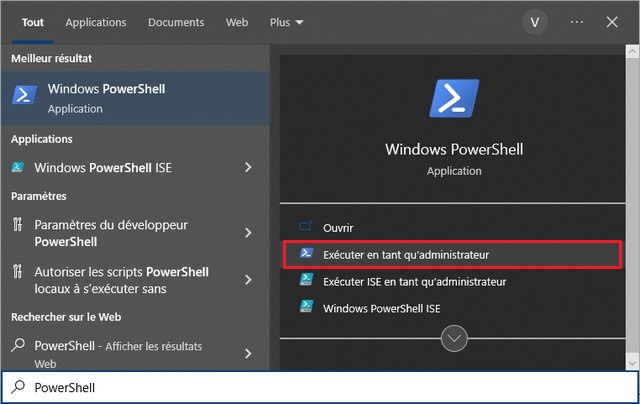This screenshot has width=640, height=404.
Task: Click the Exécuter en tant qu'administrateur icon
Action: (x=306, y=253)
